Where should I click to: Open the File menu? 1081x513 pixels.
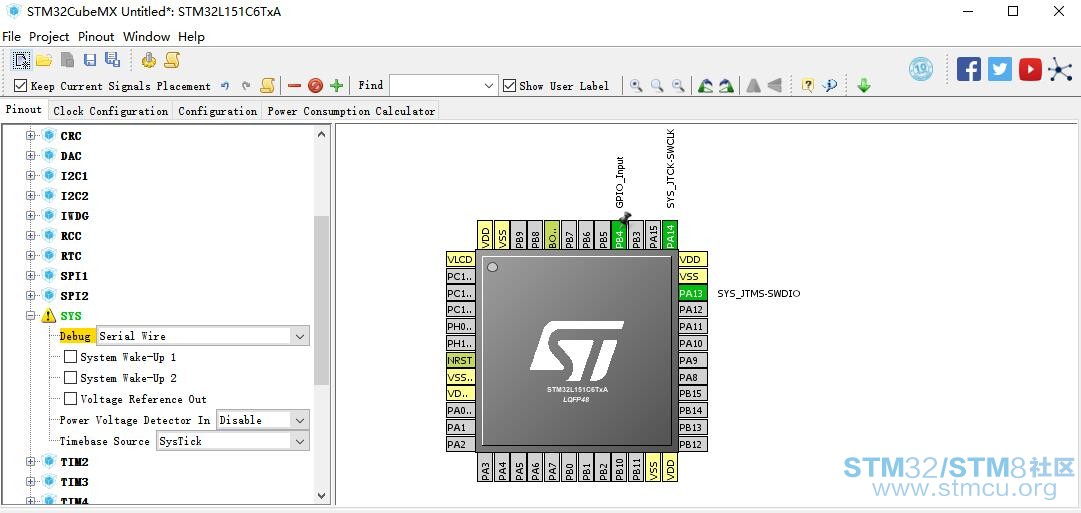click(12, 37)
